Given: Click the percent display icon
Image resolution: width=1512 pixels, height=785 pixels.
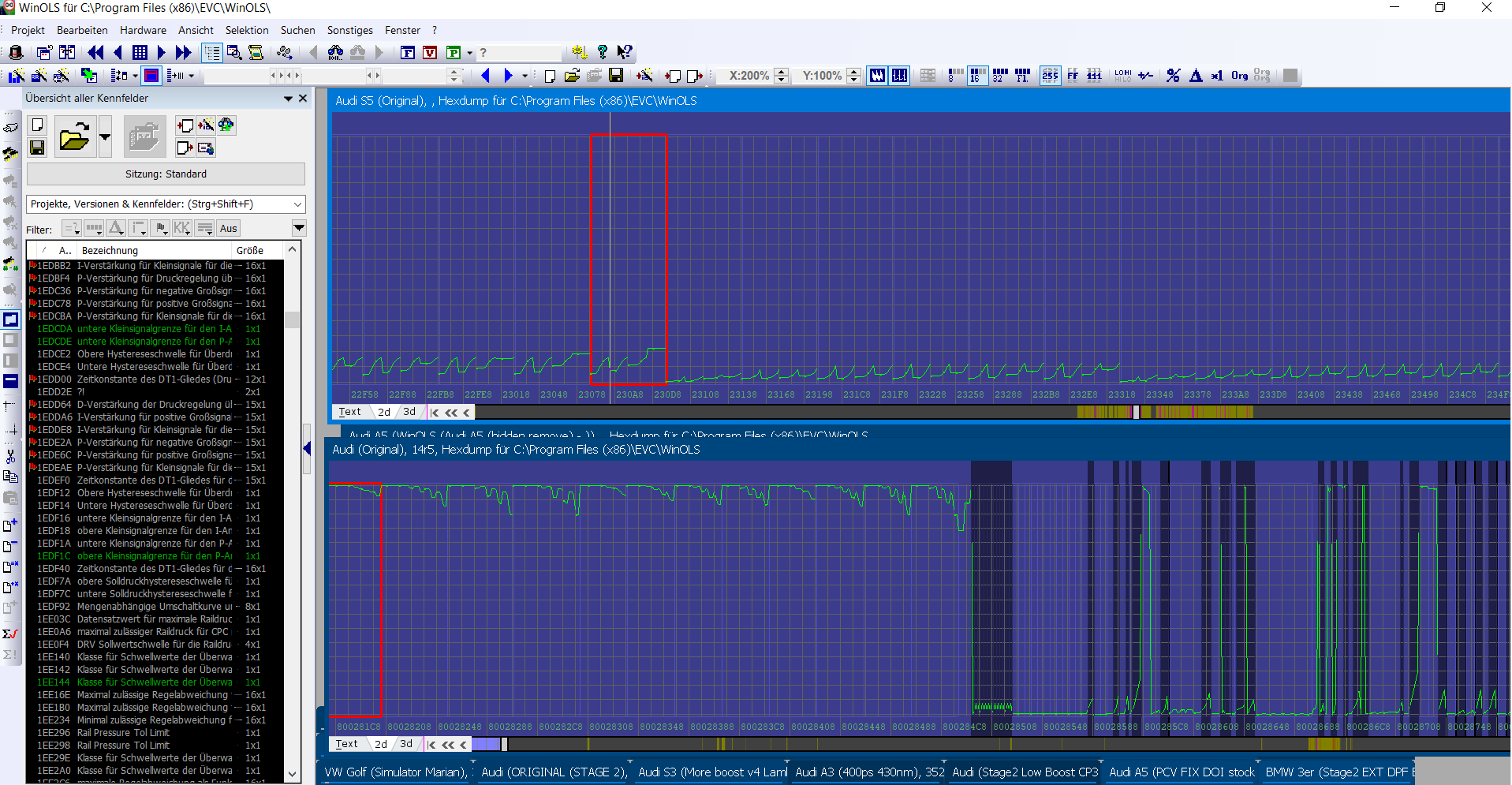Looking at the screenshot, I should point(1174,76).
